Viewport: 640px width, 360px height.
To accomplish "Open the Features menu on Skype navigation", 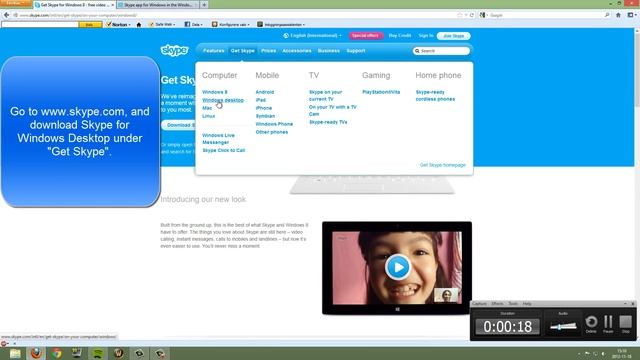I will tap(213, 51).
